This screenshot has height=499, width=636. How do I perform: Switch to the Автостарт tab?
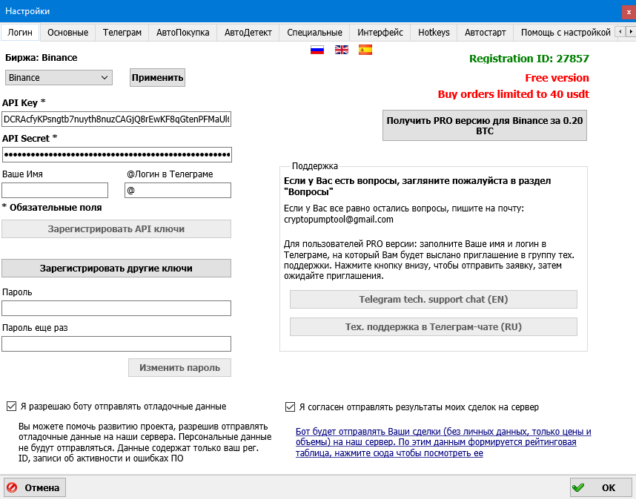485,32
